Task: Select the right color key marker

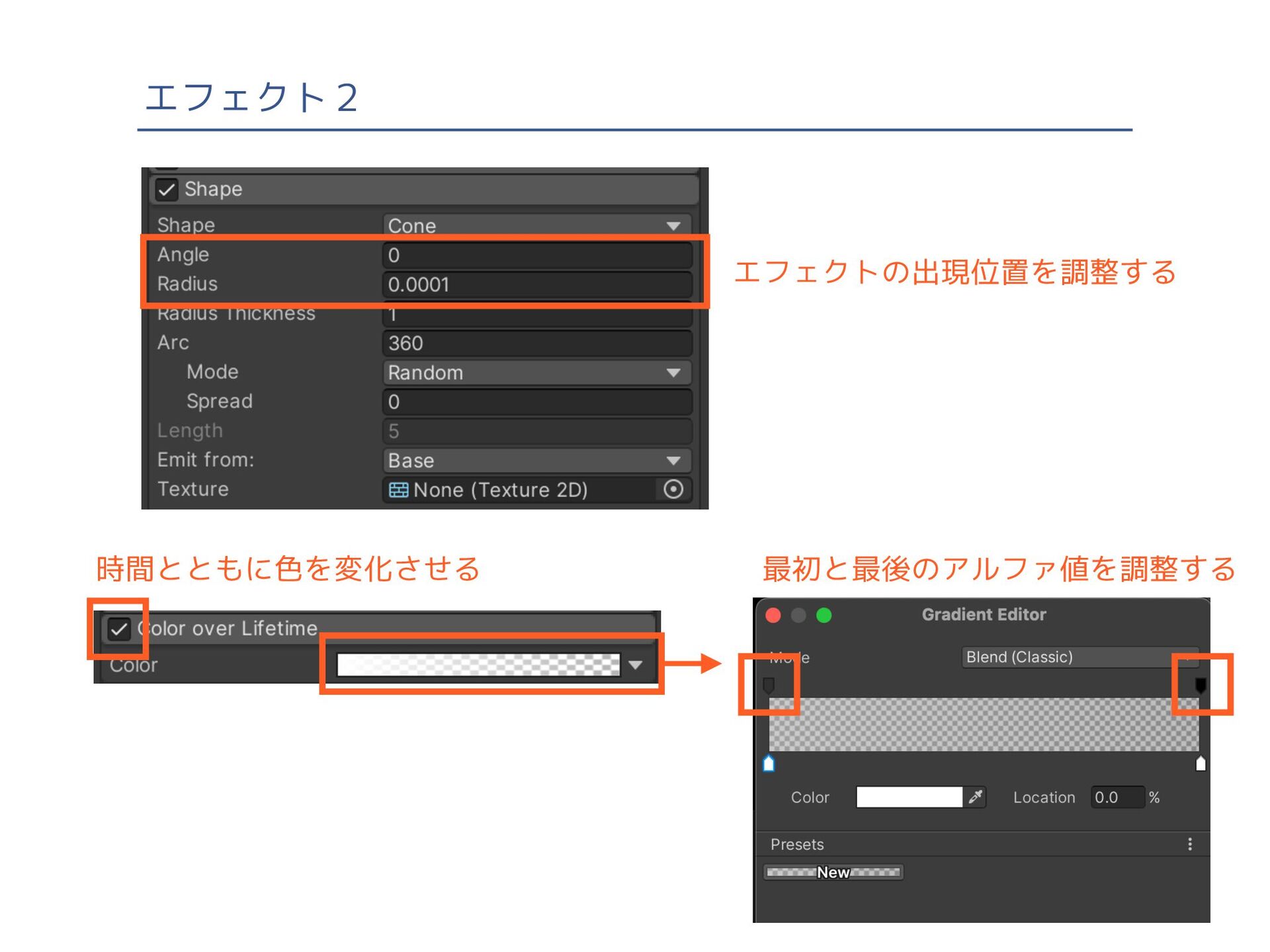Action: (1201, 764)
